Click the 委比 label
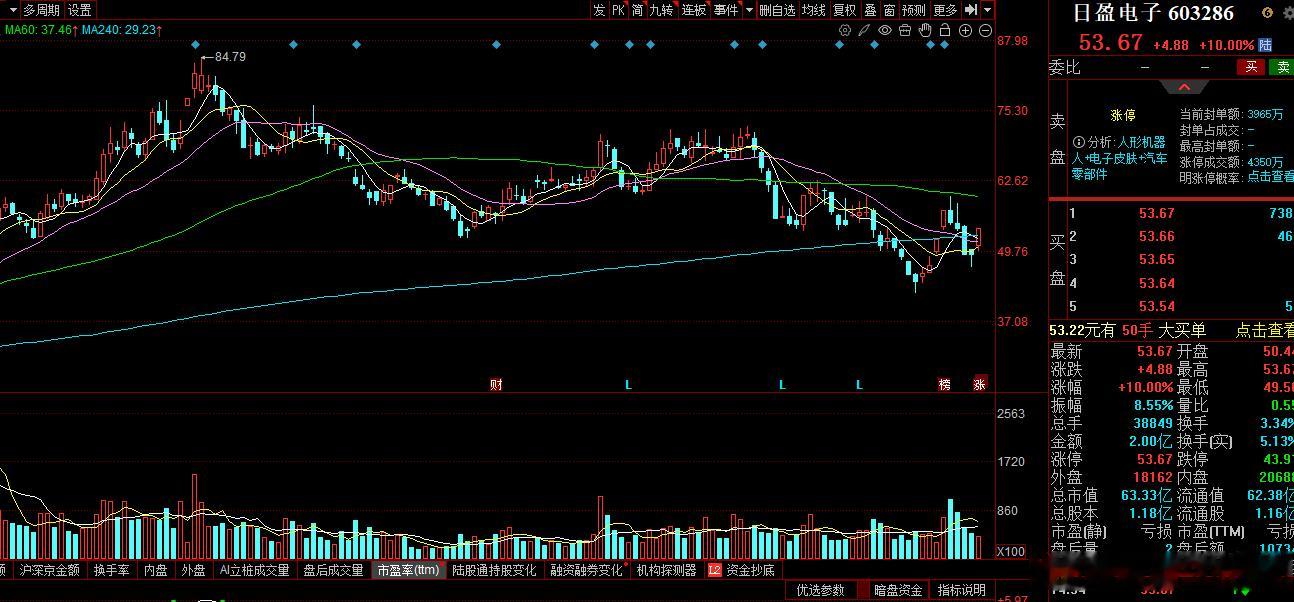Viewport: 1294px width, 602px height. point(1064,67)
